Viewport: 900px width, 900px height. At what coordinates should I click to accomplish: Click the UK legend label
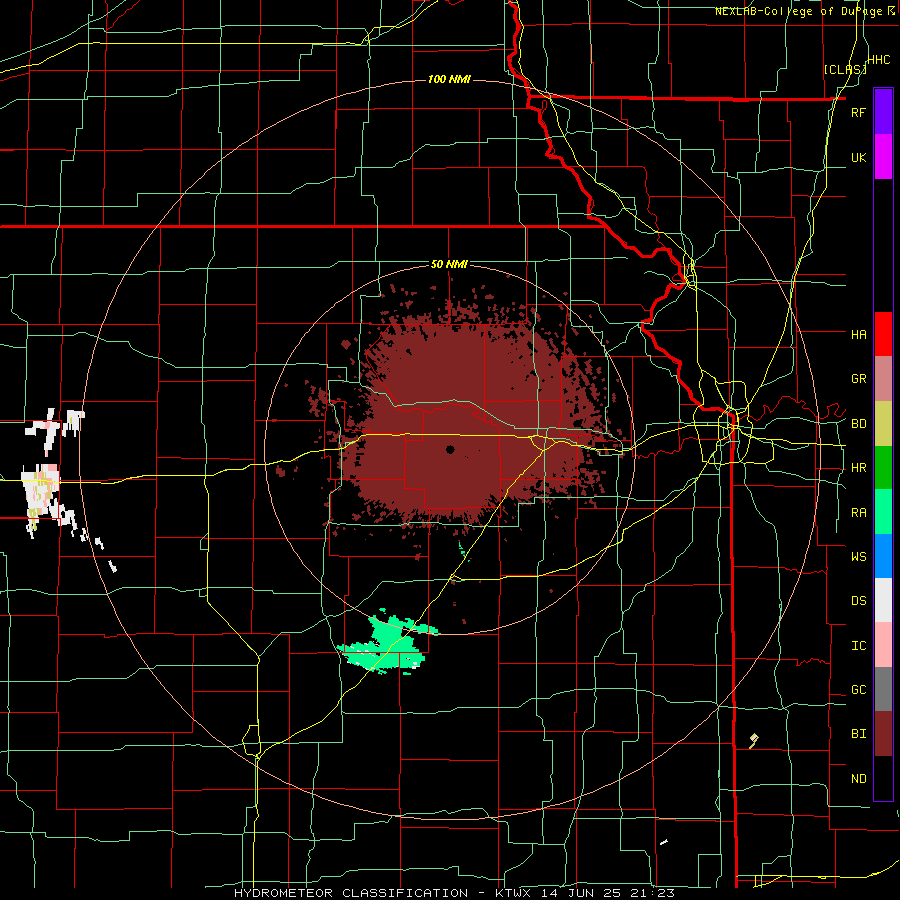[x=858, y=157]
